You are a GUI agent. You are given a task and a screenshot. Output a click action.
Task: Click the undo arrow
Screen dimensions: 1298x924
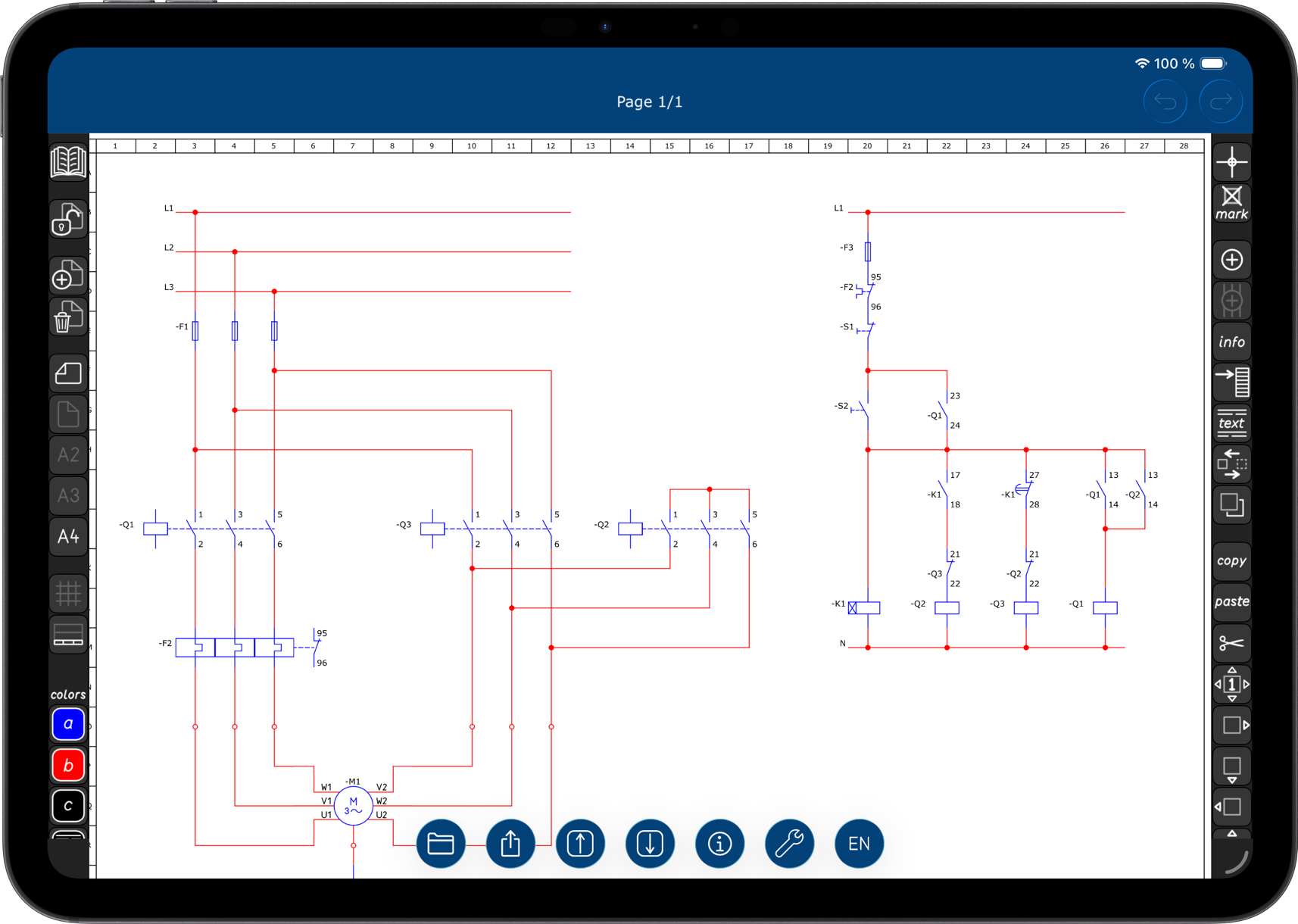tap(1165, 101)
